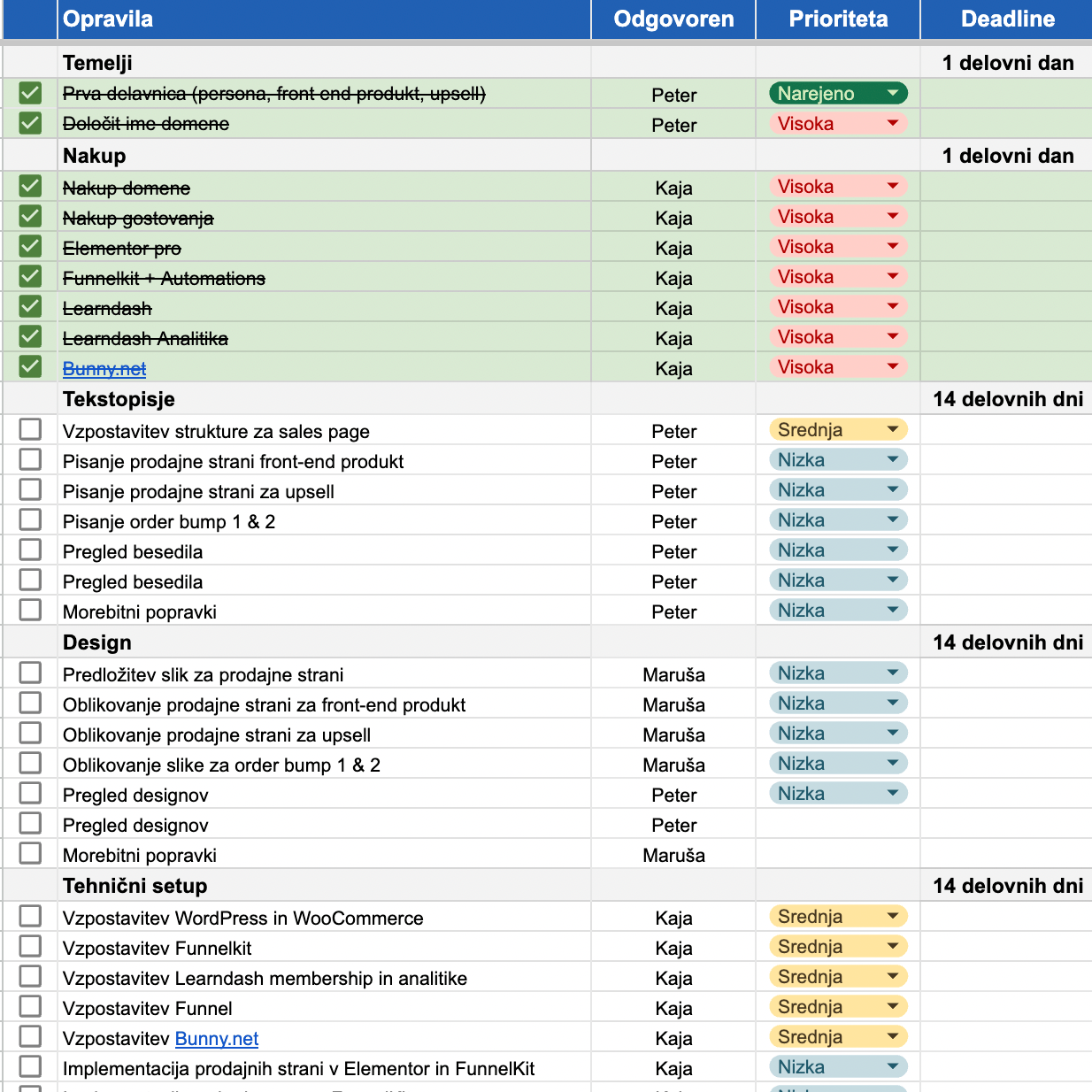Open priority dropdown for "Pisanje prodajne strani za upsell"
Viewport: 1092px width, 1092px height.
pyautogui.click(x=892, y=490)
